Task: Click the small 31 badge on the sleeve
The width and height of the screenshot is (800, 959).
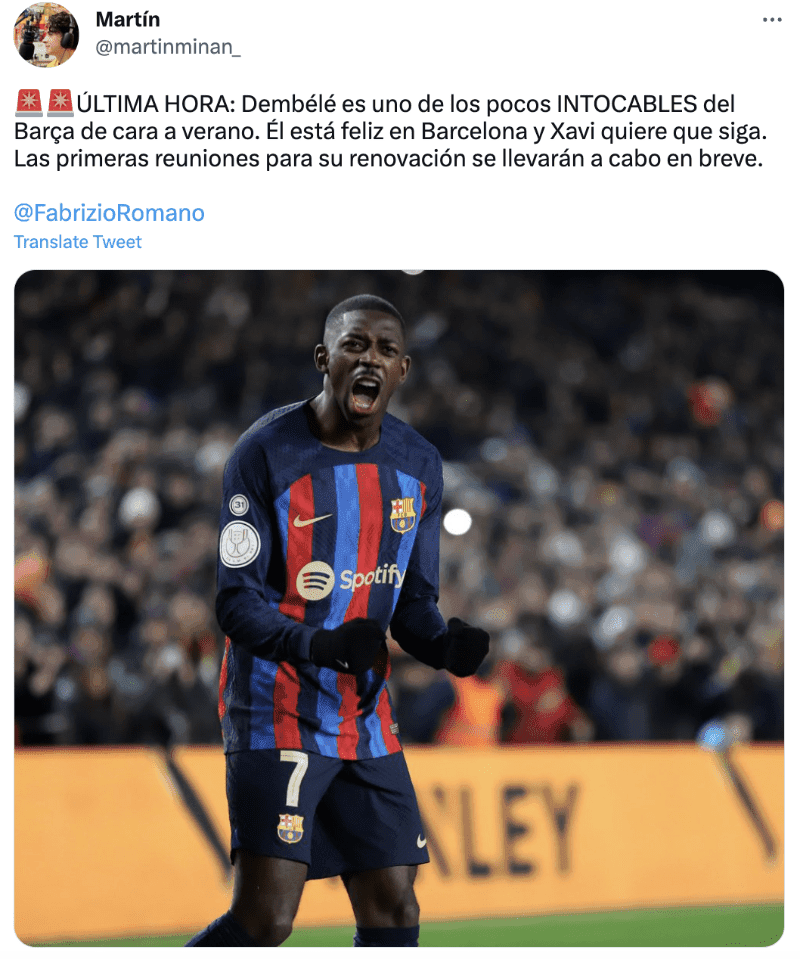Action: 239,505
